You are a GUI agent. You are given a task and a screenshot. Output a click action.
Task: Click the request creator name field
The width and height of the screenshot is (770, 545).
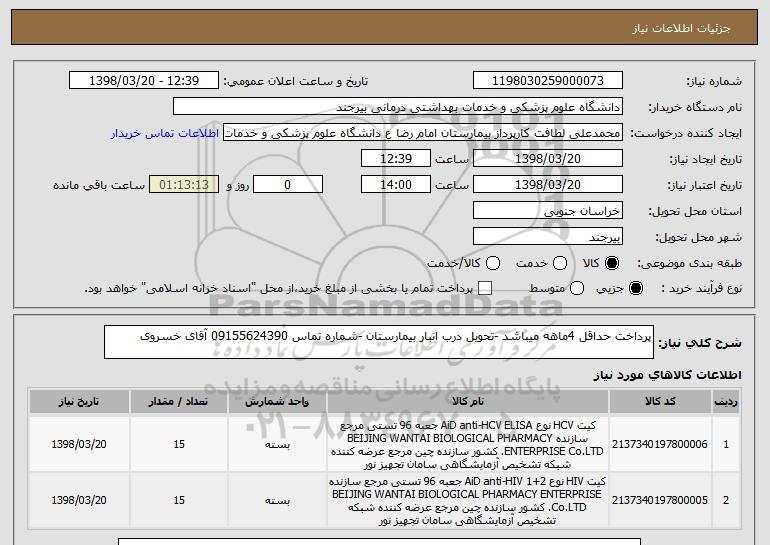point(423,133)
